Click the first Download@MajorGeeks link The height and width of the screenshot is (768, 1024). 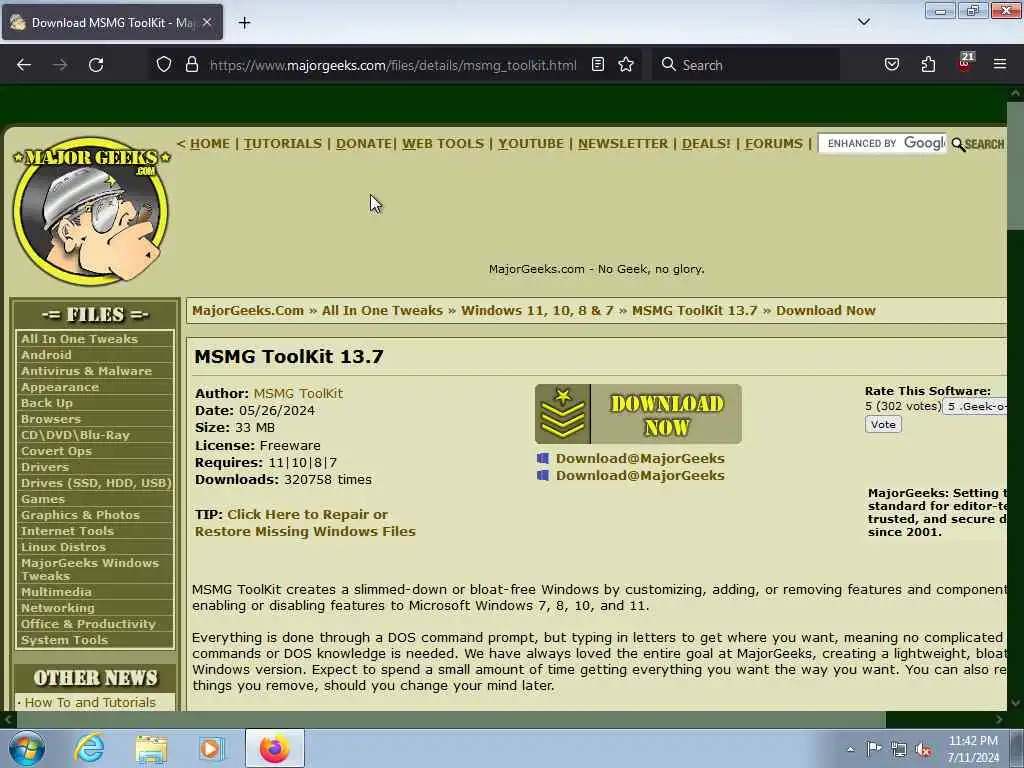click(x=640, y=458)
